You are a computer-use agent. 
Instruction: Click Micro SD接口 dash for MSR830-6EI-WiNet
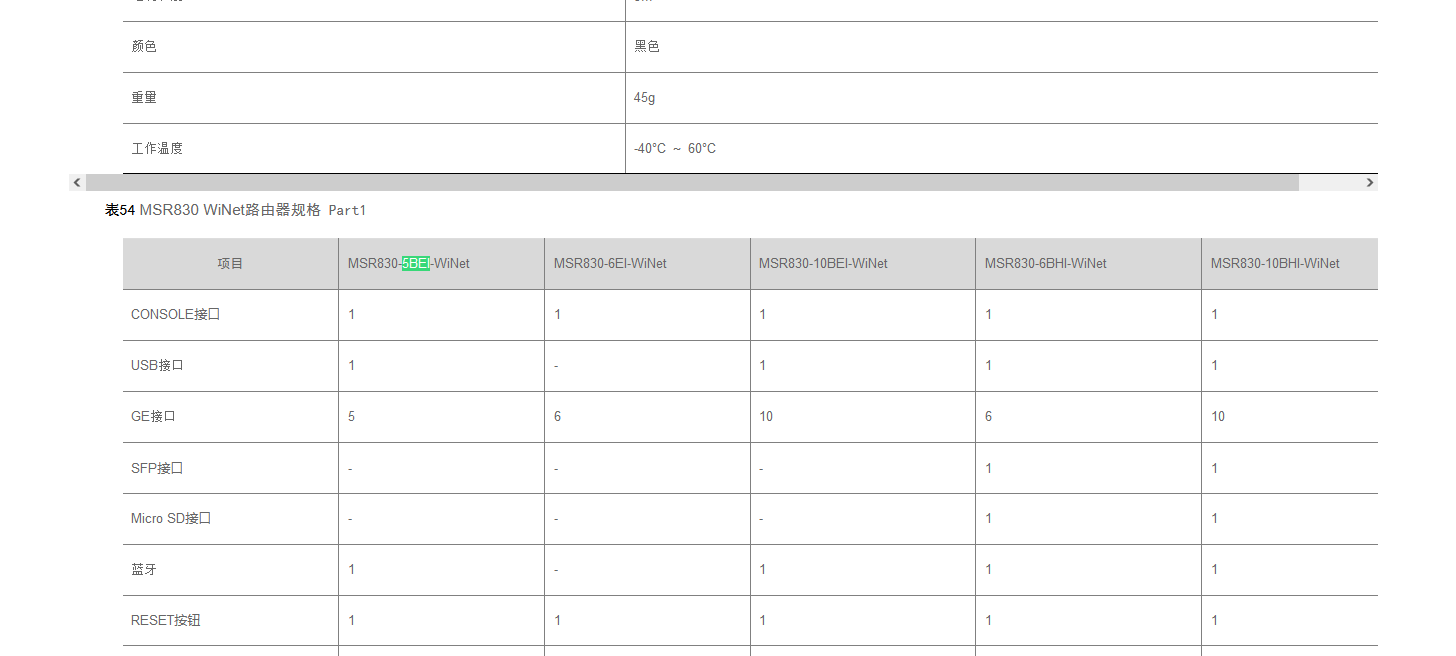tap(556, 519)
